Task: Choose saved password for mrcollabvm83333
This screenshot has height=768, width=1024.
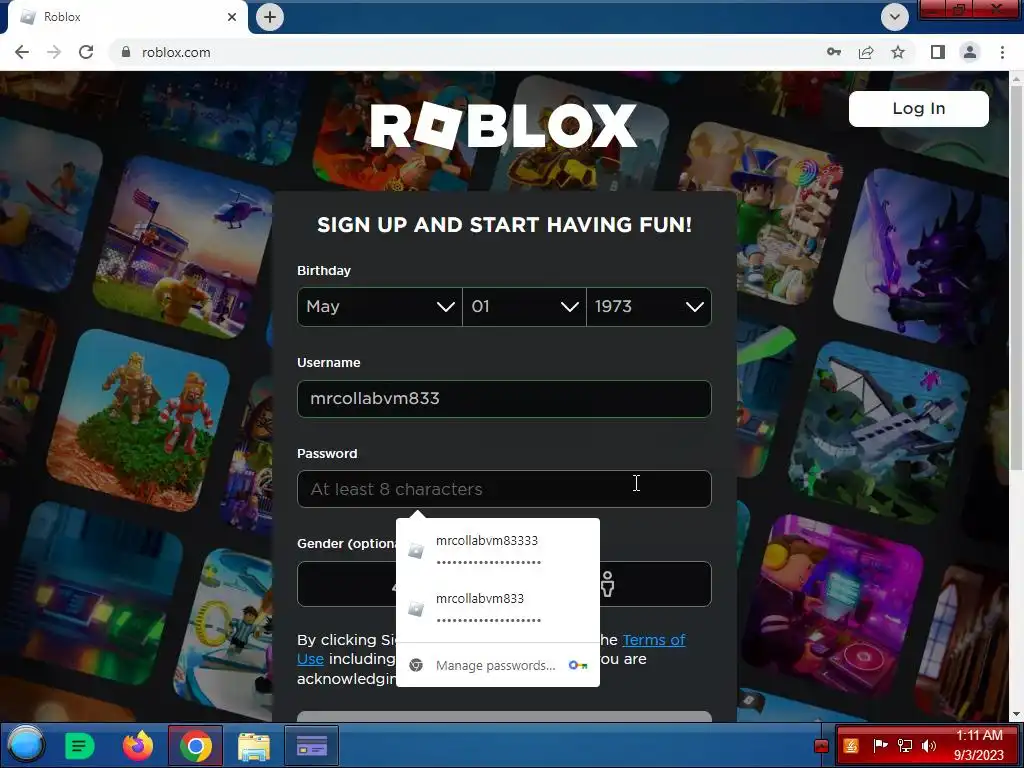Action: (x=498, y=551)
